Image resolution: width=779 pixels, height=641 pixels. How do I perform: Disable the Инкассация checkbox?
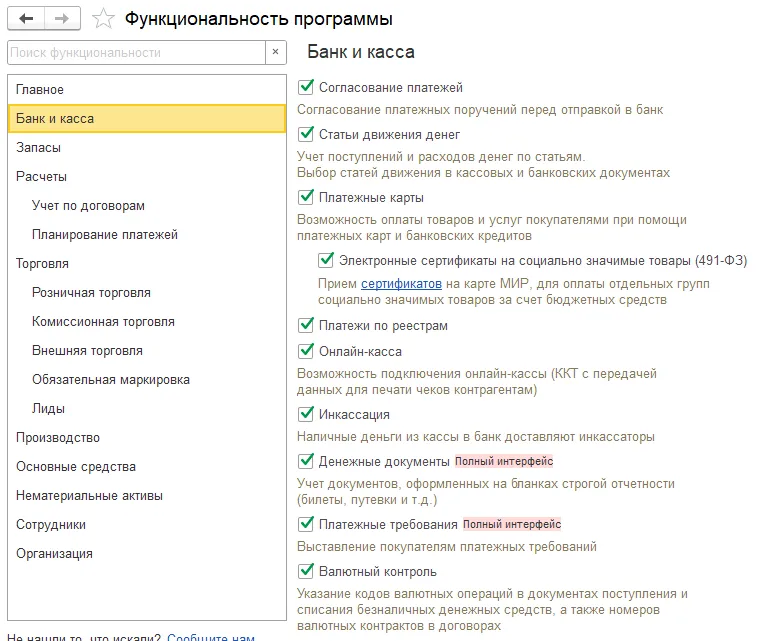tap(307, 414)
